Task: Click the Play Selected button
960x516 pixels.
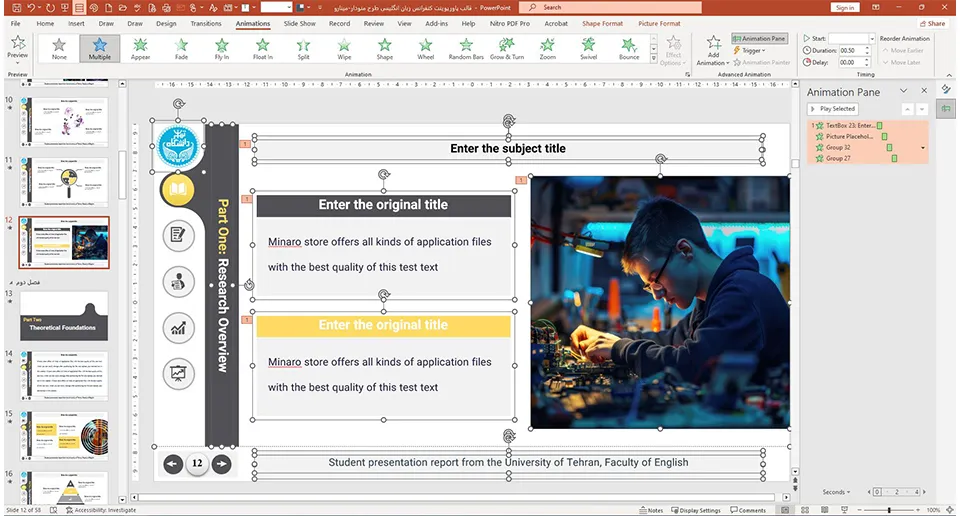Action: click(833, 109)
